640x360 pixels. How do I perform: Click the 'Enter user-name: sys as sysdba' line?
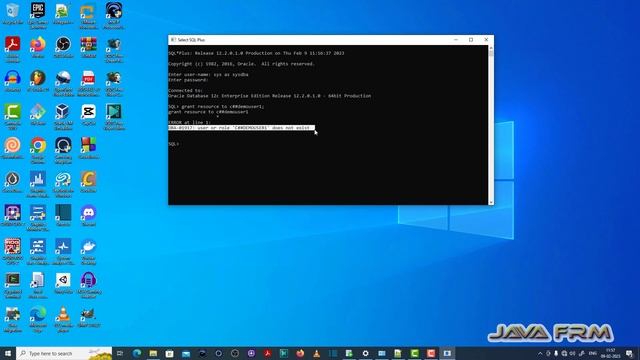(x=208, y=75)
